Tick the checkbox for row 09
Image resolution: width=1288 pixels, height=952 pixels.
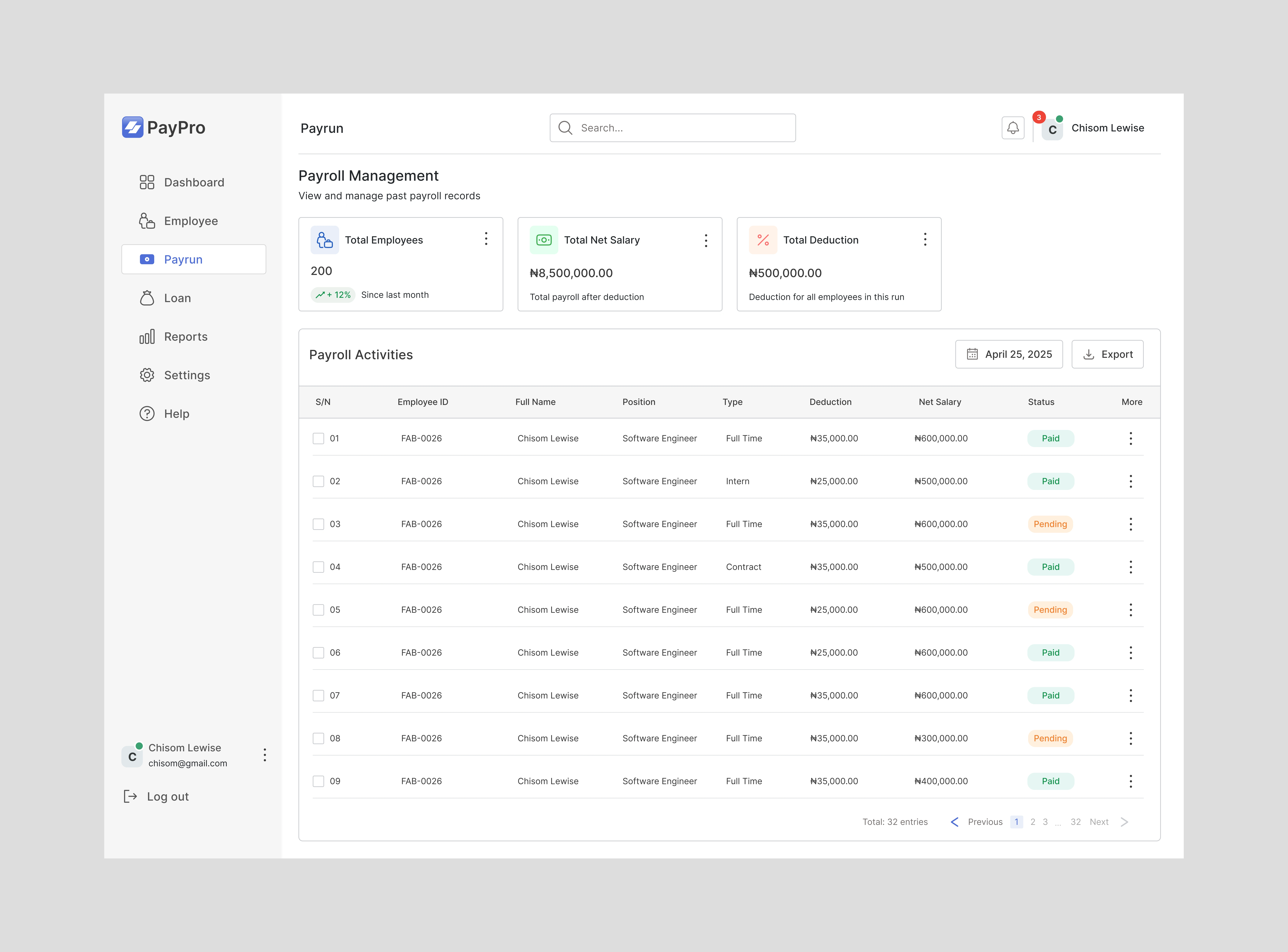[x=318, y=781]
